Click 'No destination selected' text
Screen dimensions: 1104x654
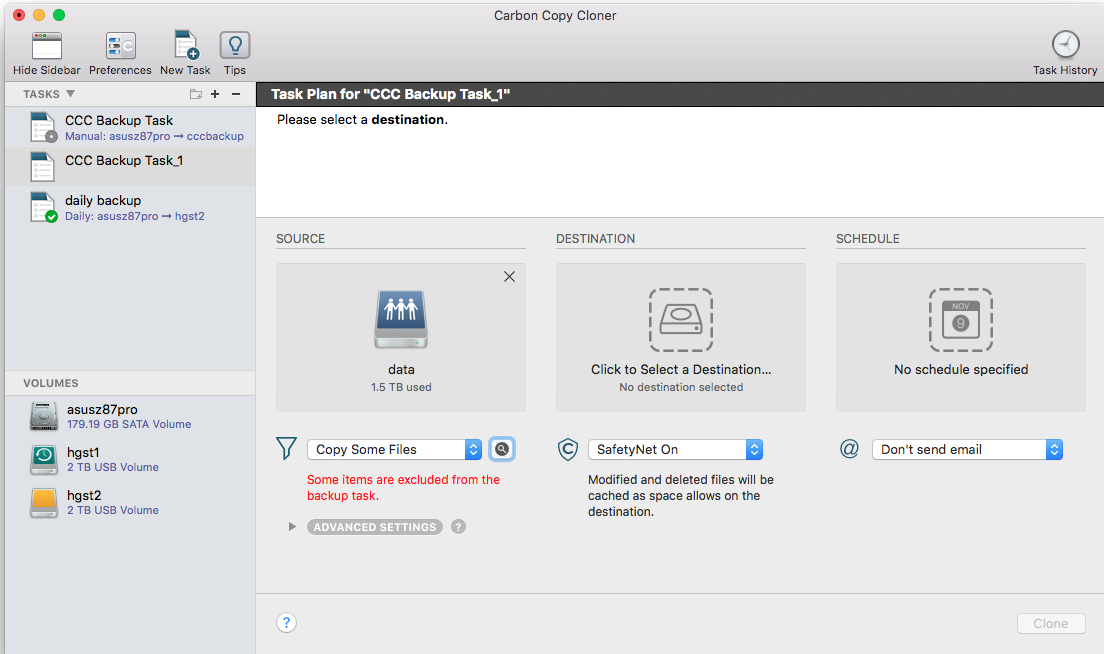(x=681, y=387)
